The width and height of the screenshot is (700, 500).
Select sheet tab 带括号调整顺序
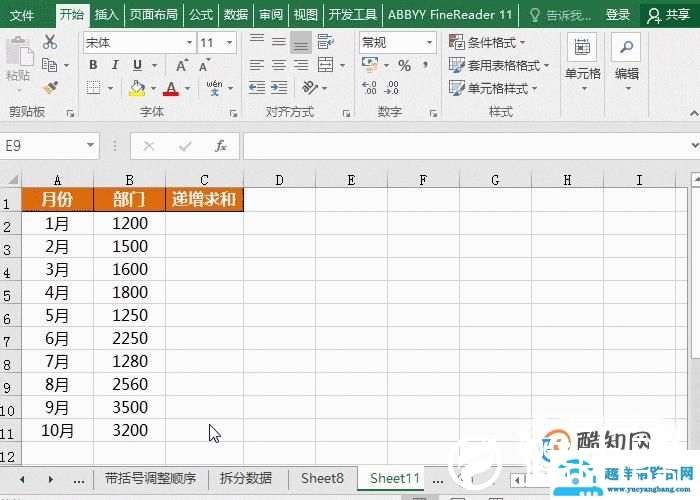coord(150,478)
